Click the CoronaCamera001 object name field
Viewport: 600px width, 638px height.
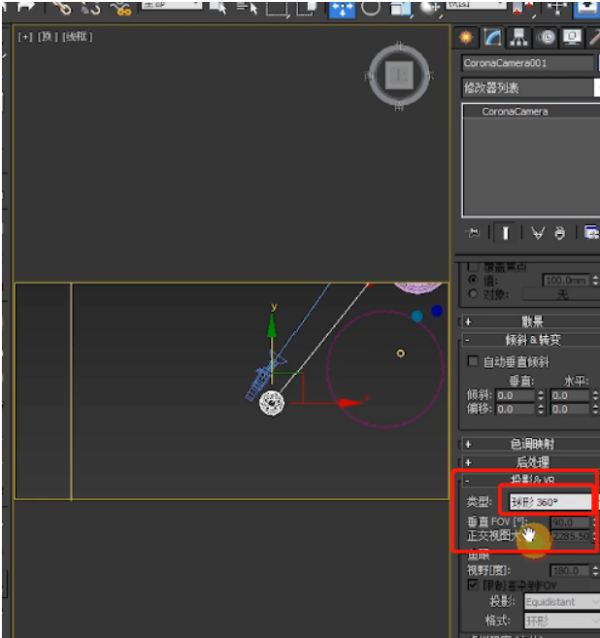[528, 63]
